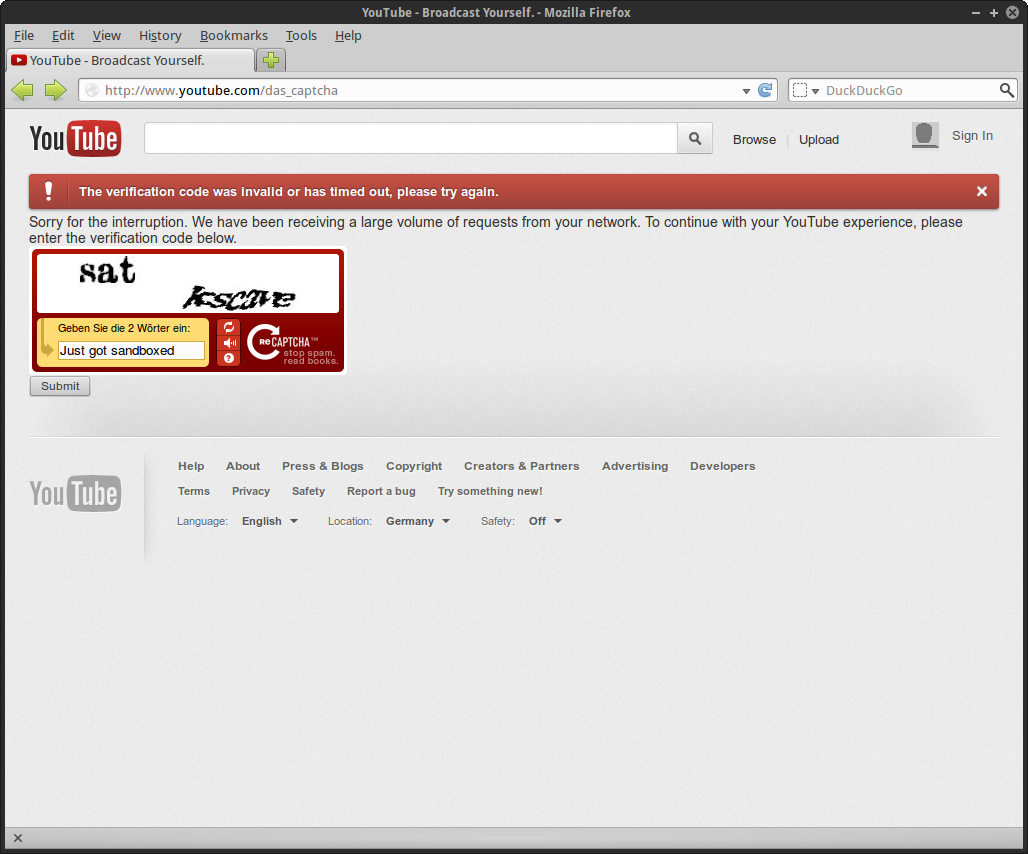Open the Advertising link
Screen dimensions: 1028x854
click(x=635, y=466)
